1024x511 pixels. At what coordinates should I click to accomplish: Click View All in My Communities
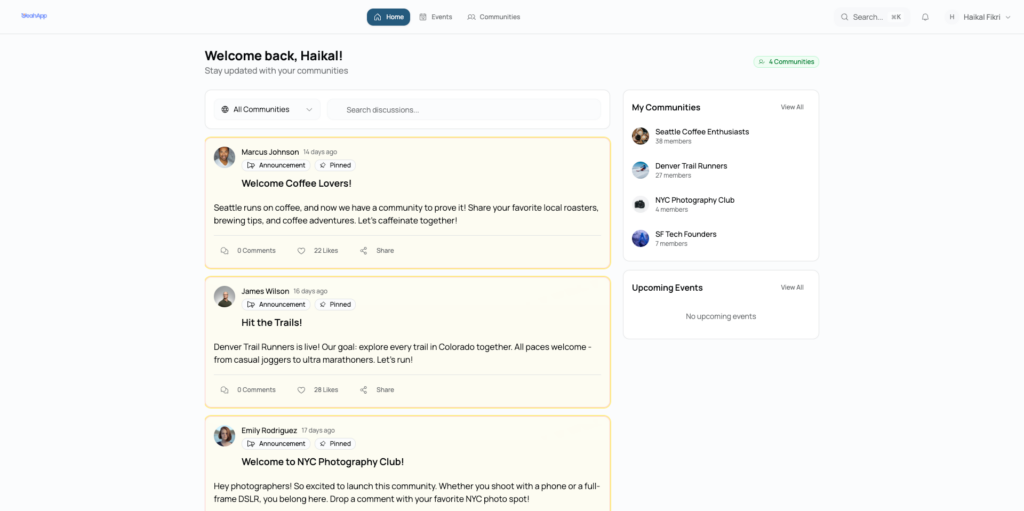point(792,107)
